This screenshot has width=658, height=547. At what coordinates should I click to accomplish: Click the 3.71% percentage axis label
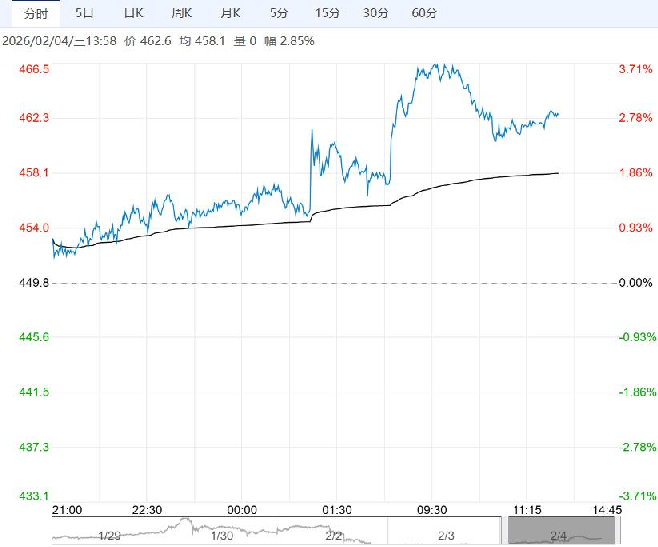(636, 69)
